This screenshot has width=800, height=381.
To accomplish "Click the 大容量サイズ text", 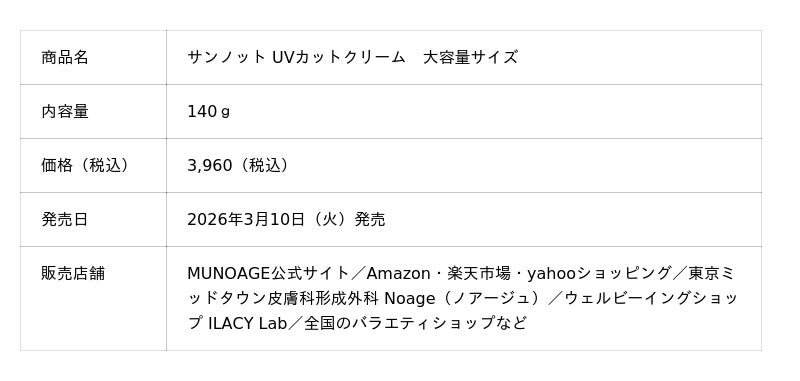I will pyautogui.click(x=470, y=57).
